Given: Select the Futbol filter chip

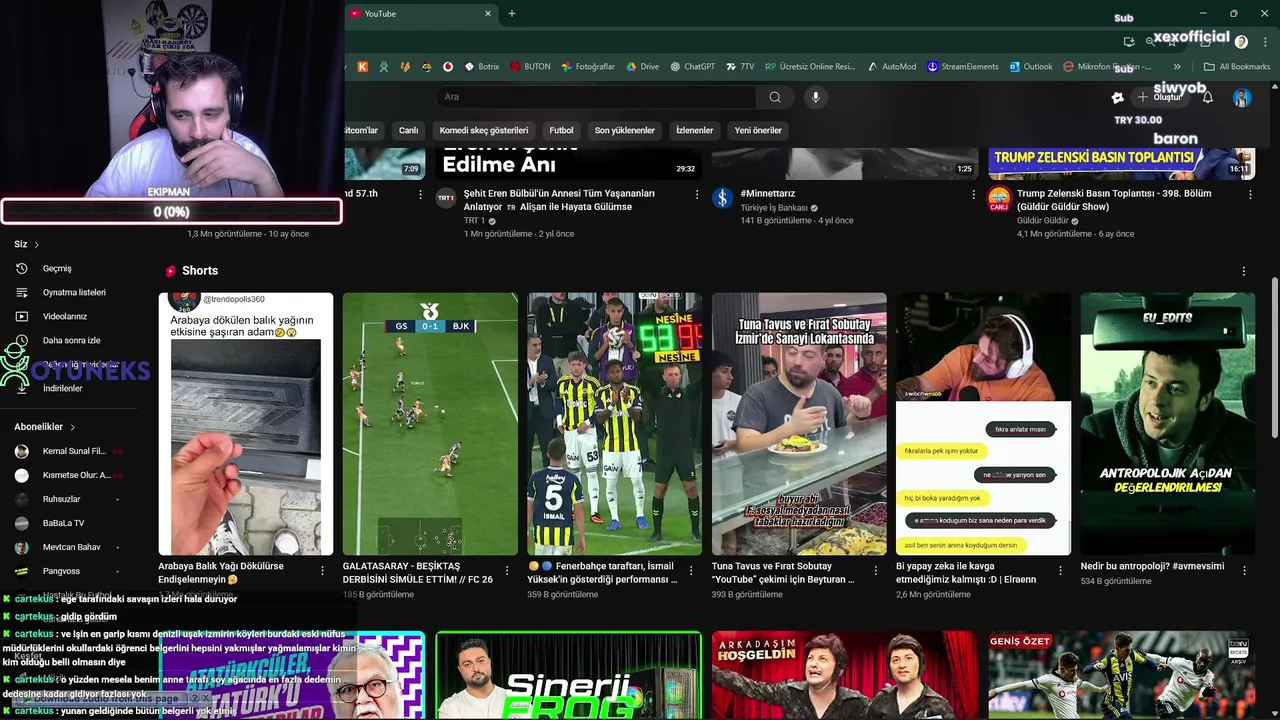Looking at the screenshot, I should coord(561,130).
